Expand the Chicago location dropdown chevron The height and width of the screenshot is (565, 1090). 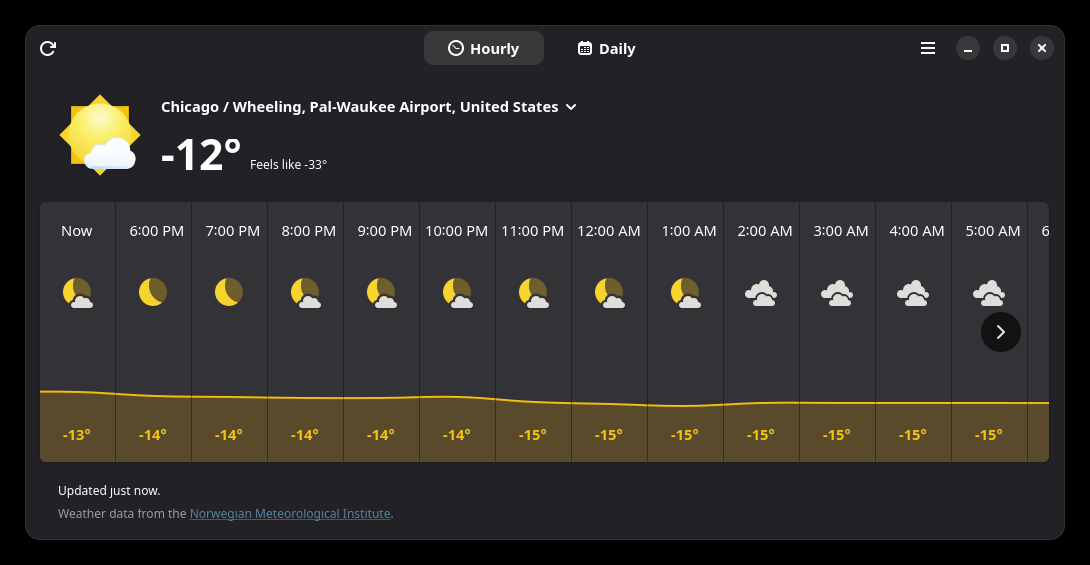[571, 107]
